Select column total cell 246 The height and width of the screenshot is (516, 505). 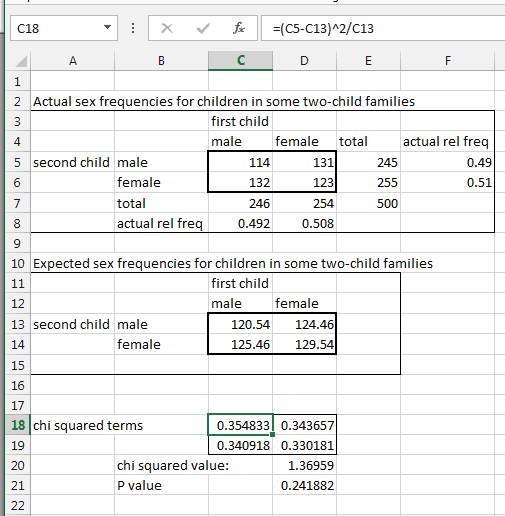pos(240,203)
